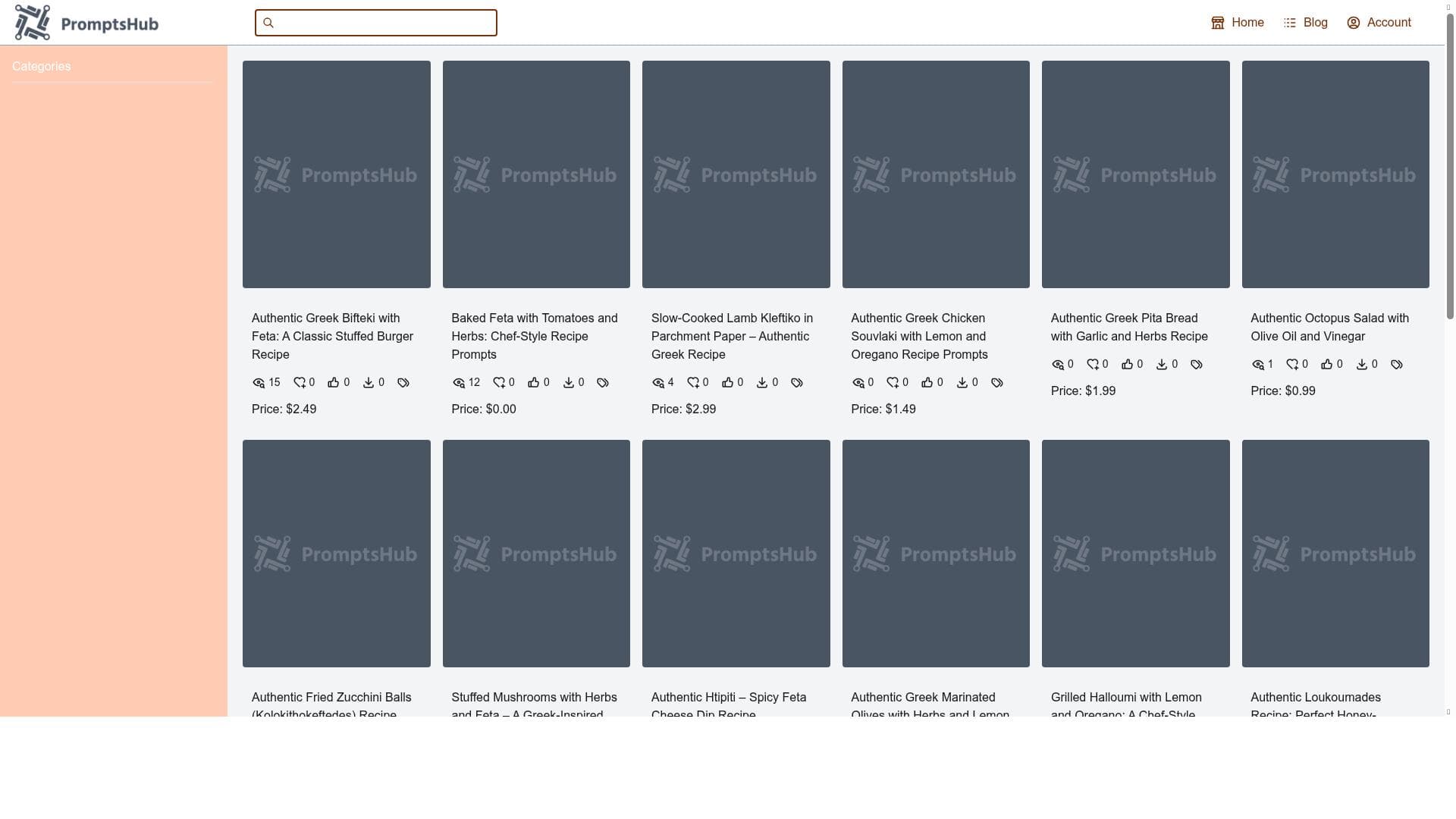Image resolution: width=1456 pixels, height=819 pixels.
Task: Click download icon on Lamb Kleftiko card
Action: [762, 383]
